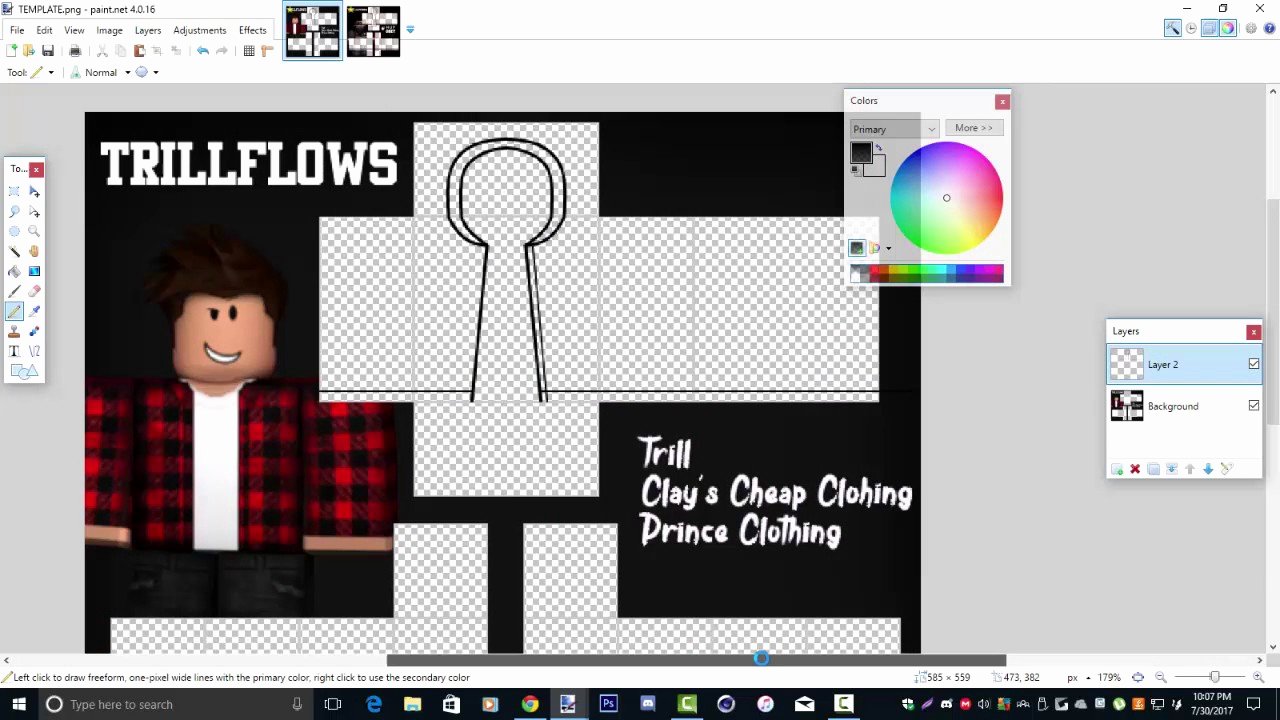Select the Rectangle Select tool
Screen dimensions: 1280x720
click(14, 191)
